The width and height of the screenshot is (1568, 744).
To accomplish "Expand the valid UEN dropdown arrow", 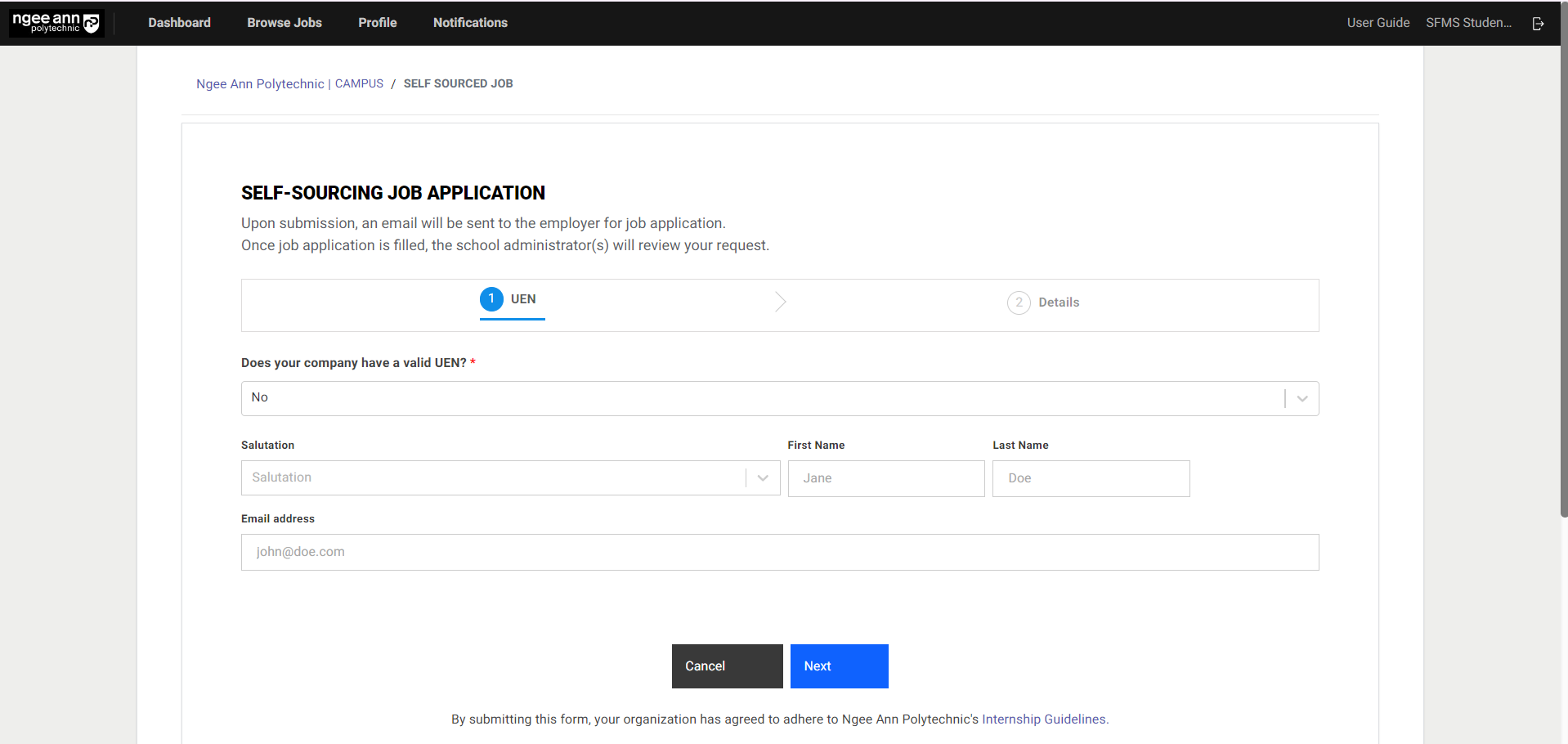I will tap(1302, 399).
